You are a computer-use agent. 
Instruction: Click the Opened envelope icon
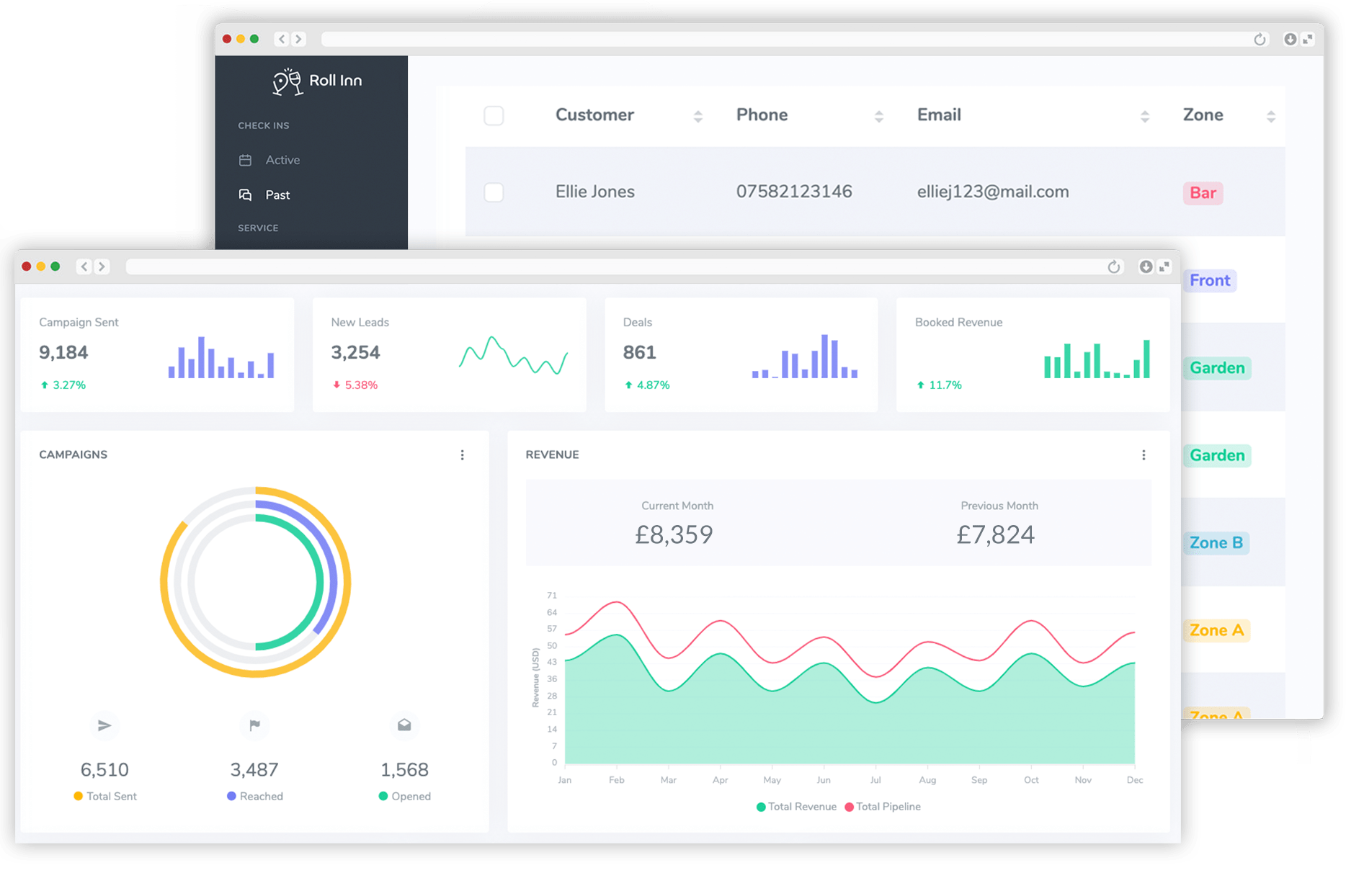point(404,725)
